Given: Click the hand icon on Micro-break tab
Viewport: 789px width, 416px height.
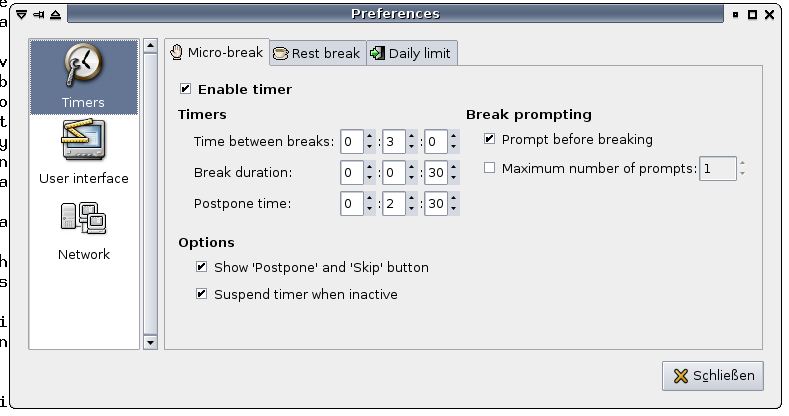Looking at the screenshot, I should coord(176,52).
